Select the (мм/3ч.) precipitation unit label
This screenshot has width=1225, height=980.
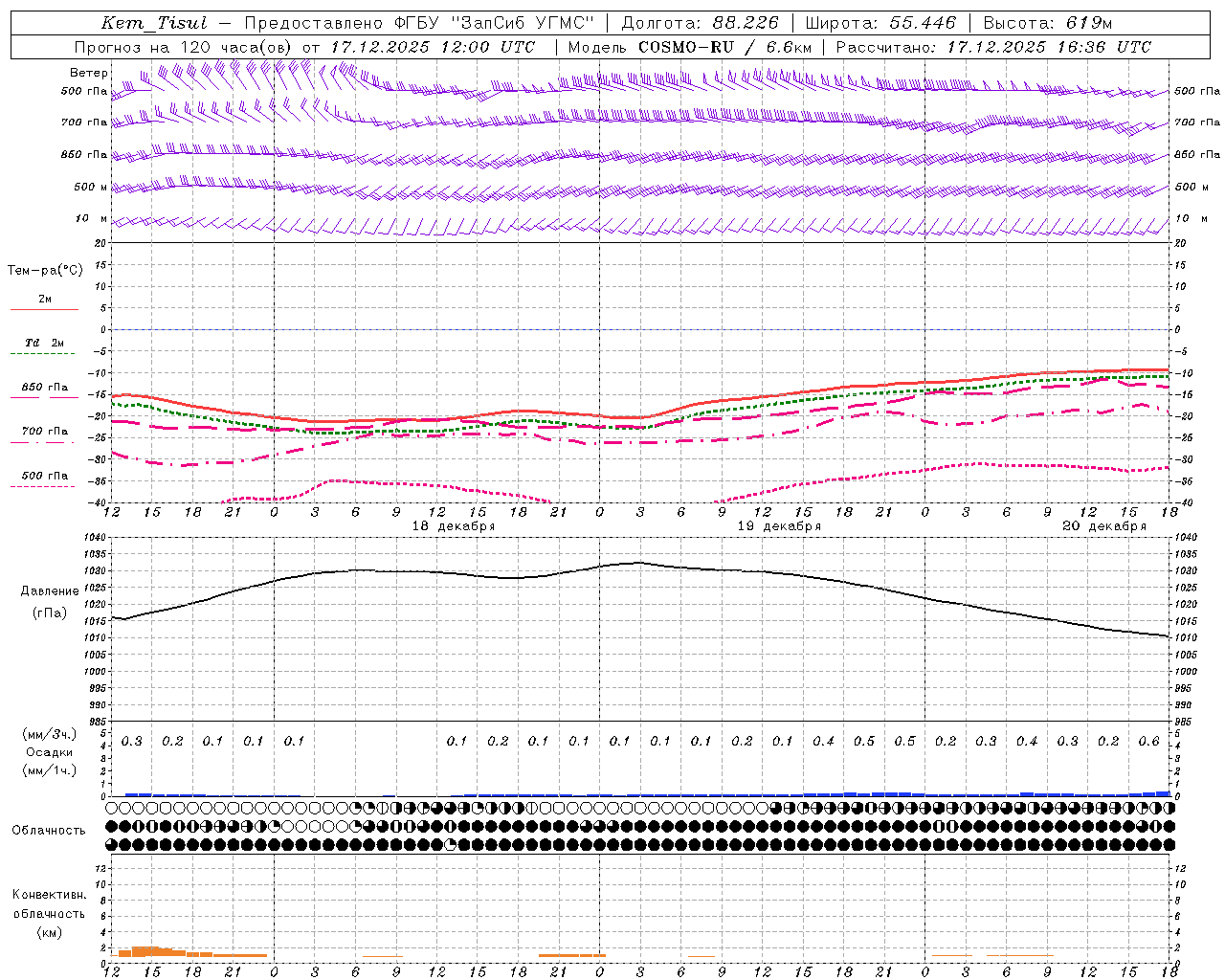[50, 734]
